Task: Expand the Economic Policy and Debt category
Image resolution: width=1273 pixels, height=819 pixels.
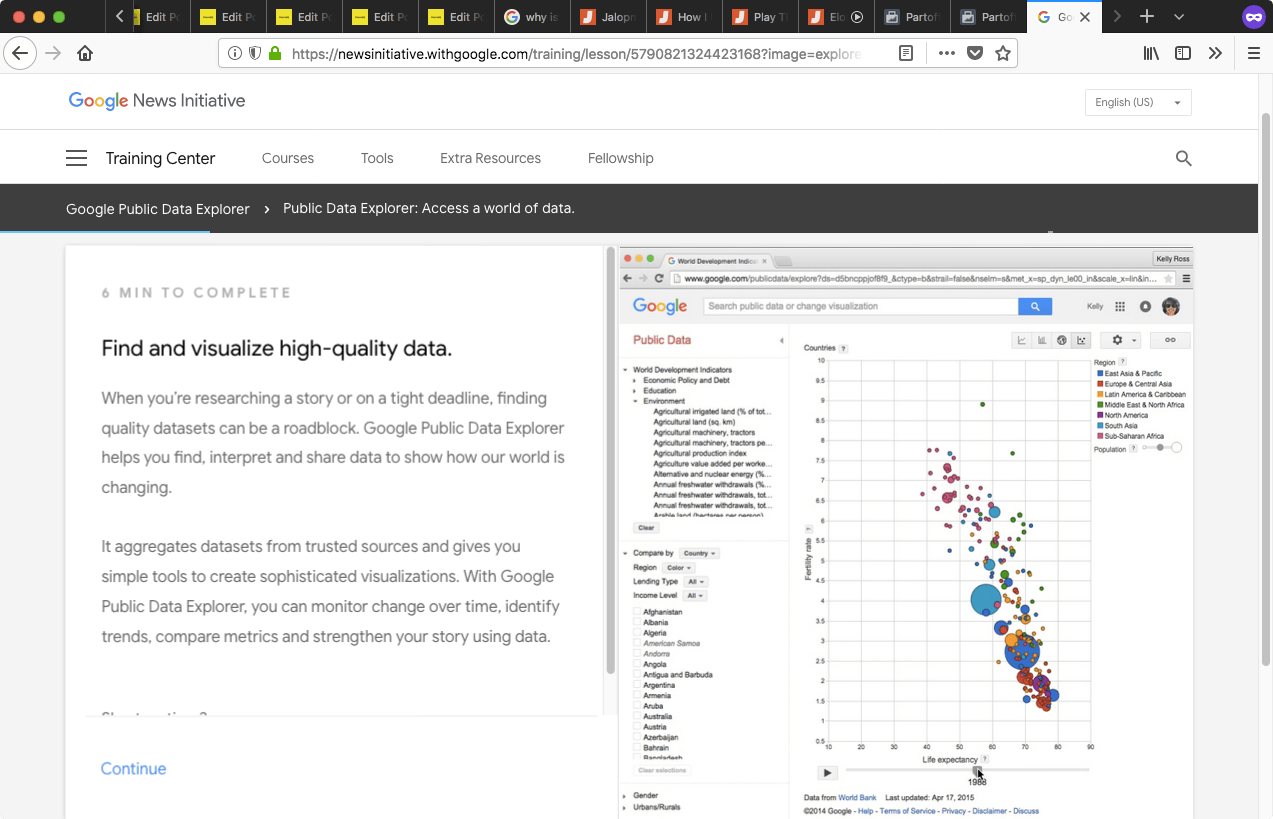Action: pos(635,380)
